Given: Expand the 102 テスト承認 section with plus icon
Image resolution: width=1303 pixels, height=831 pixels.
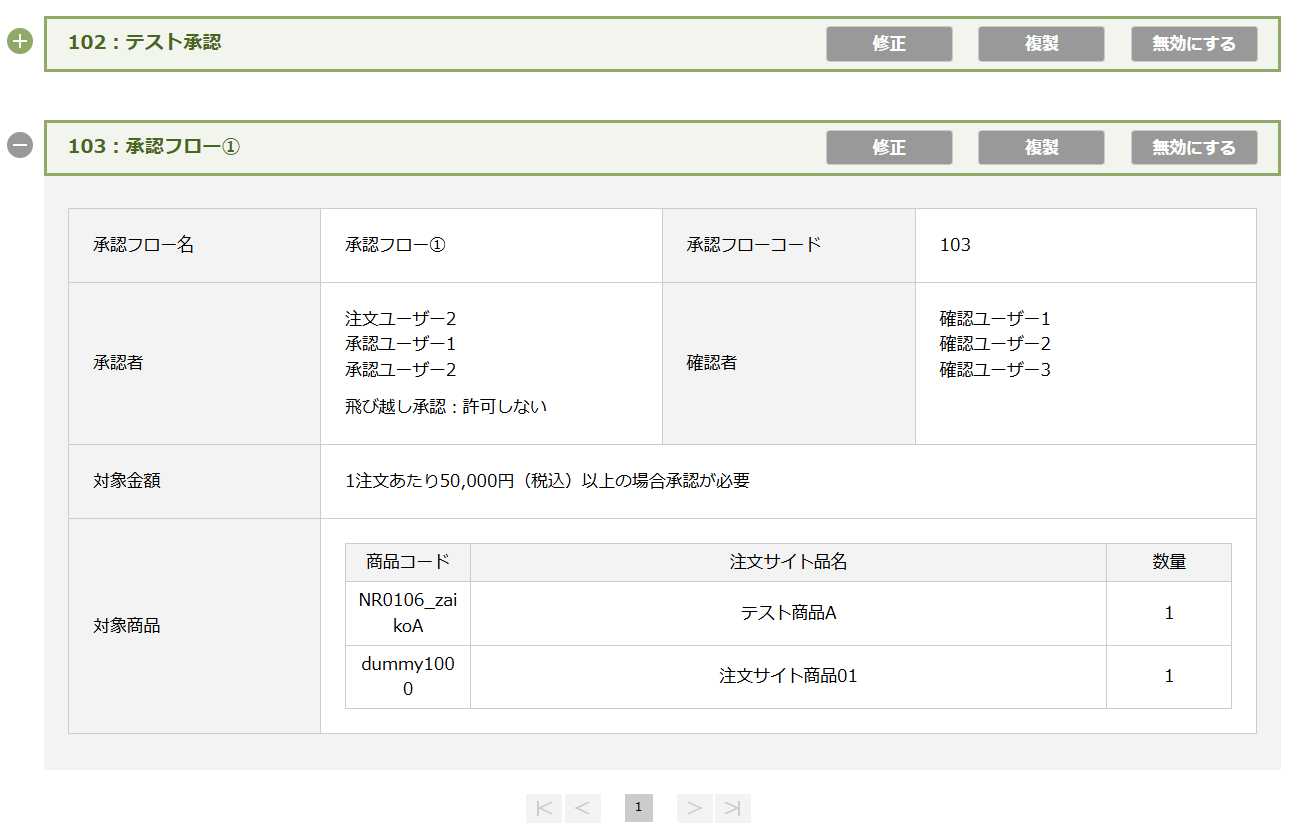Looking at the screenshot, I should coord(20,42).
